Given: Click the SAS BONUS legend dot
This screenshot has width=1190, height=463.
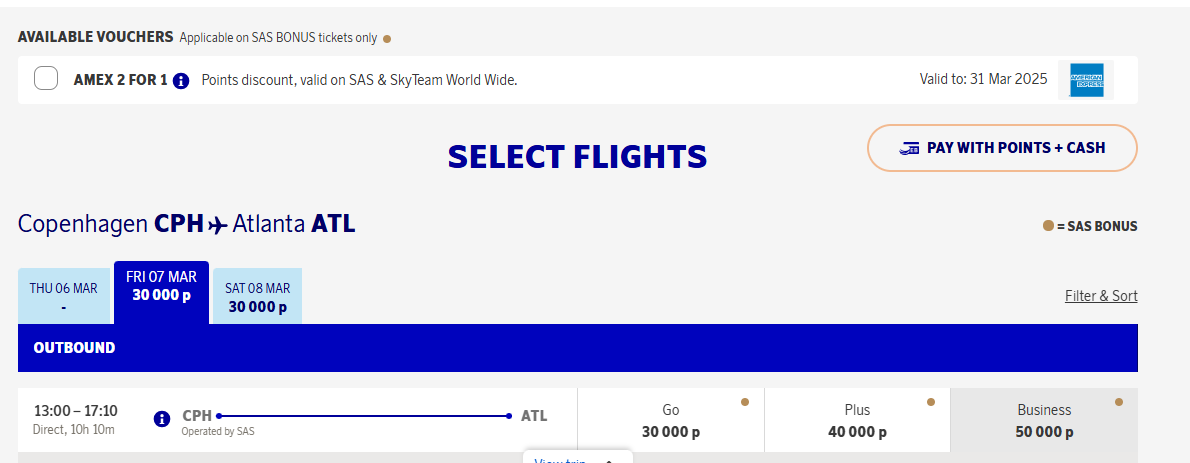Looking at the screenshot, I should 1048,226.
